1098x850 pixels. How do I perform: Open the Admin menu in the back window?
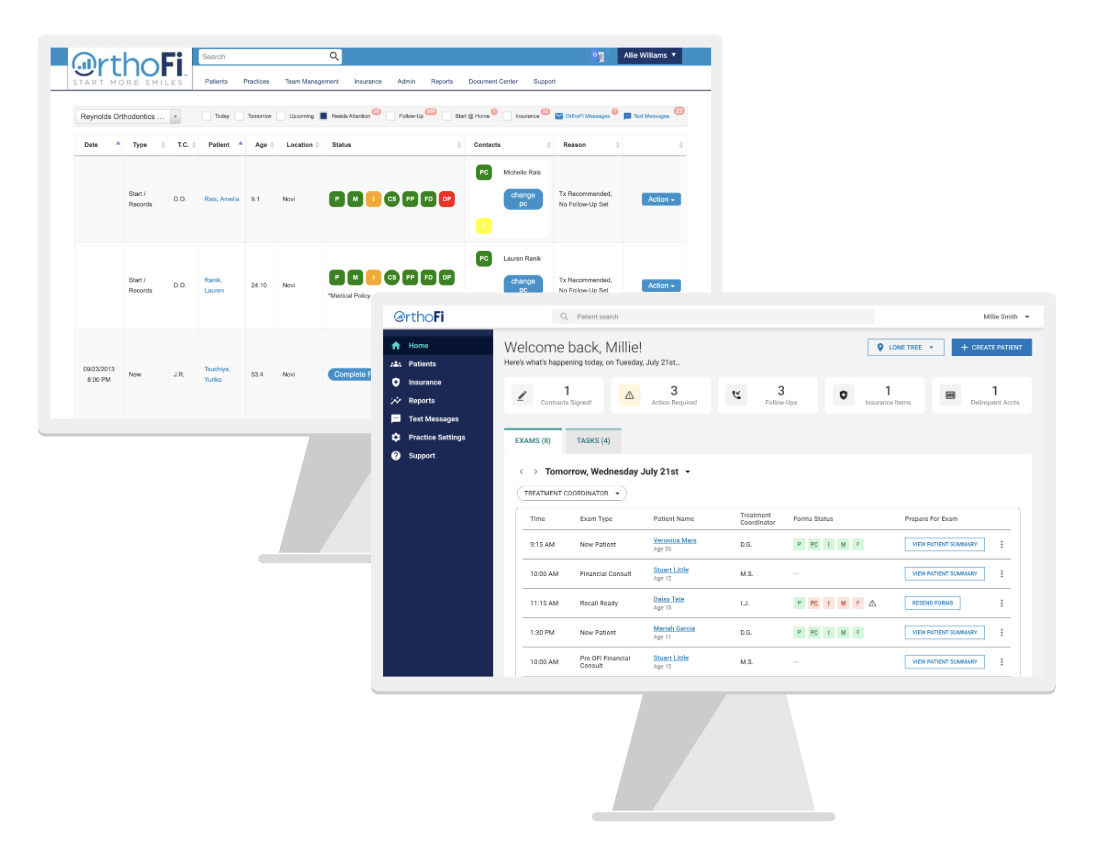(406, 81)
